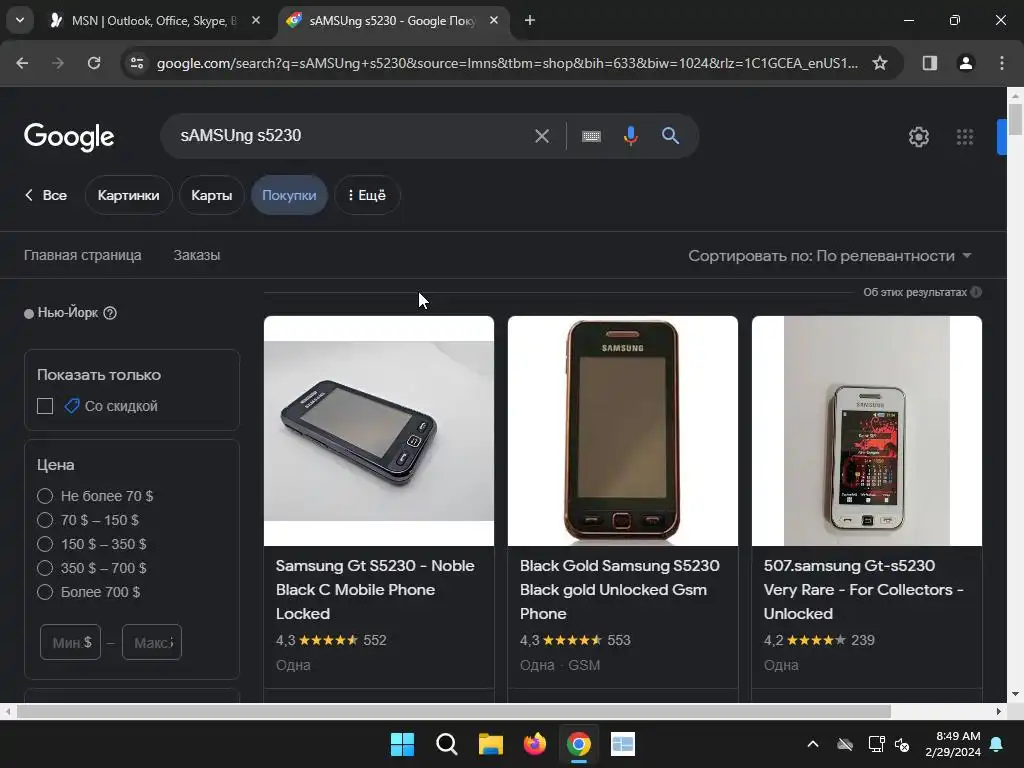
Task: Click the Нью-Йорк location help icon
Action: [x=110, y=313]
